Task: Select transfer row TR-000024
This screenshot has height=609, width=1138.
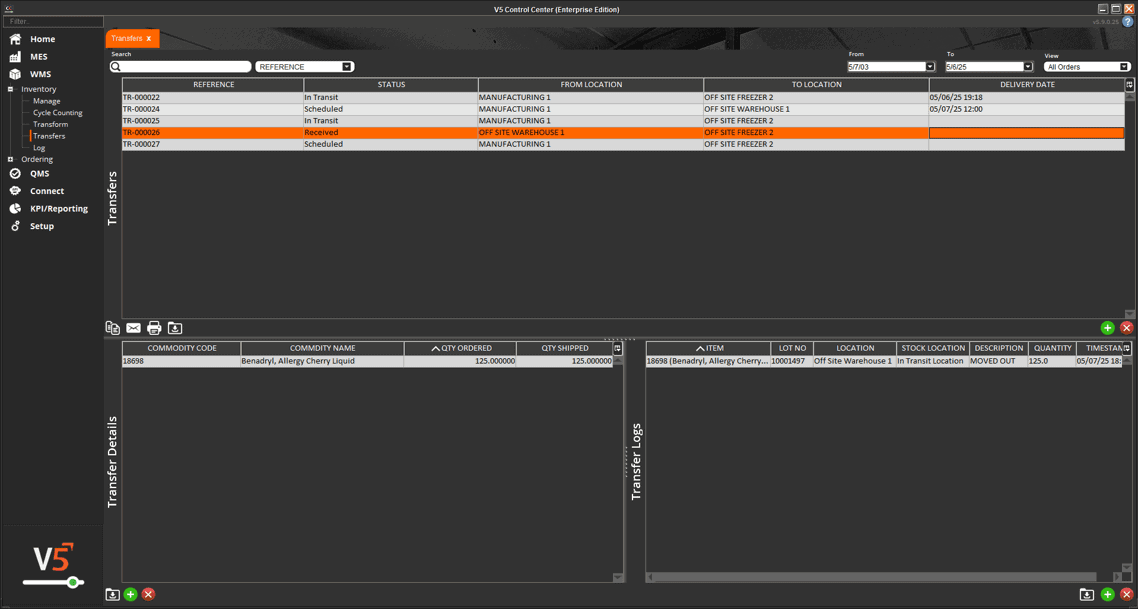Action: [x=623, y=109]
